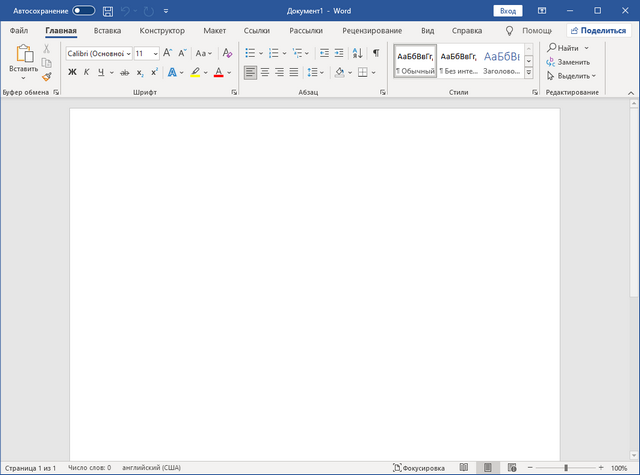Switch to the Рецензирование tab
The width and height of the screenshot is (640, 475).
tap(371, 31)
